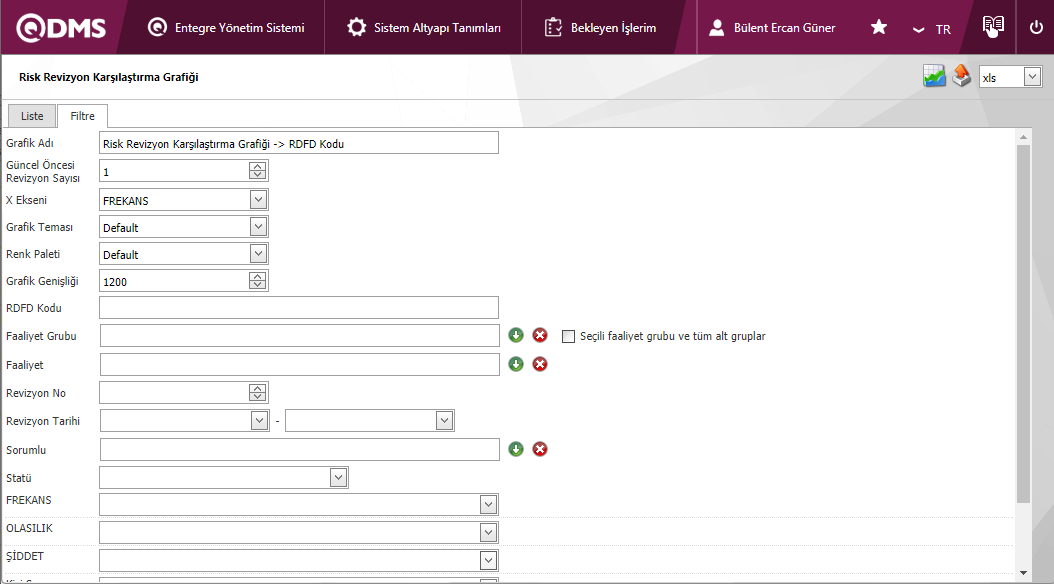
Task: Open the xls export format dropdown
Action: [x=1032, y=77]
